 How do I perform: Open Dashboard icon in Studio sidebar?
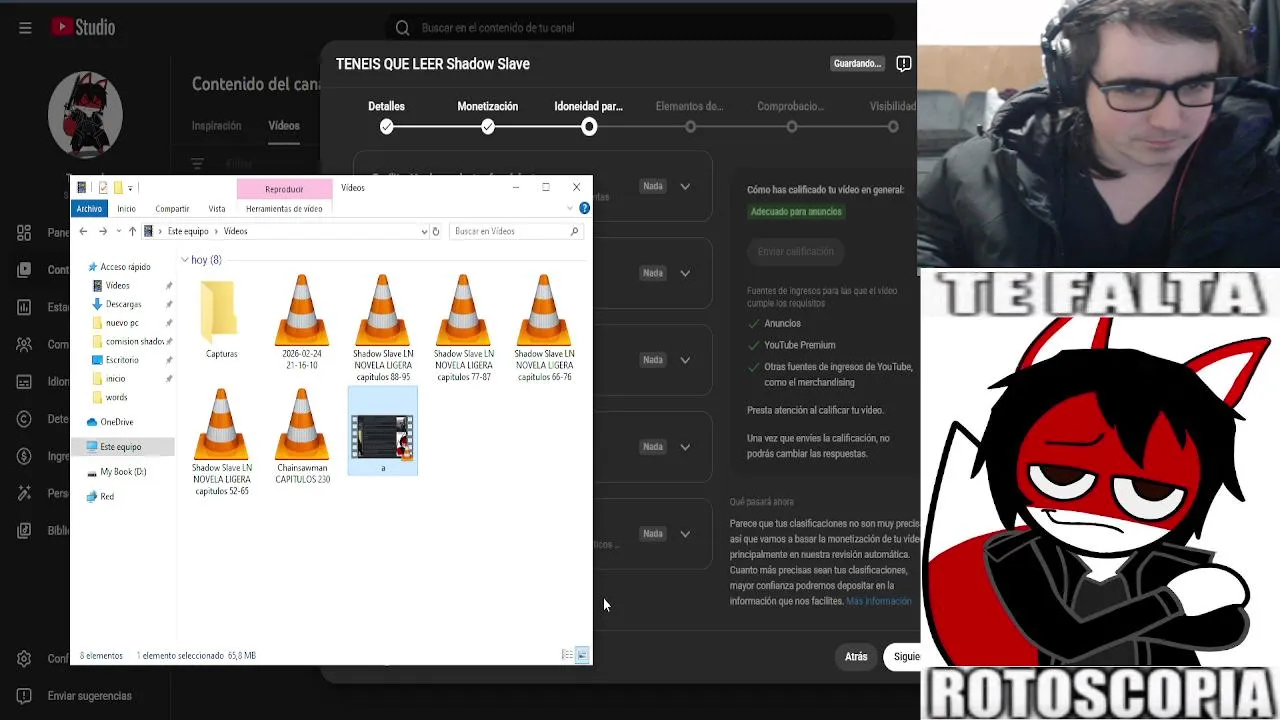(x=24, y=233)
